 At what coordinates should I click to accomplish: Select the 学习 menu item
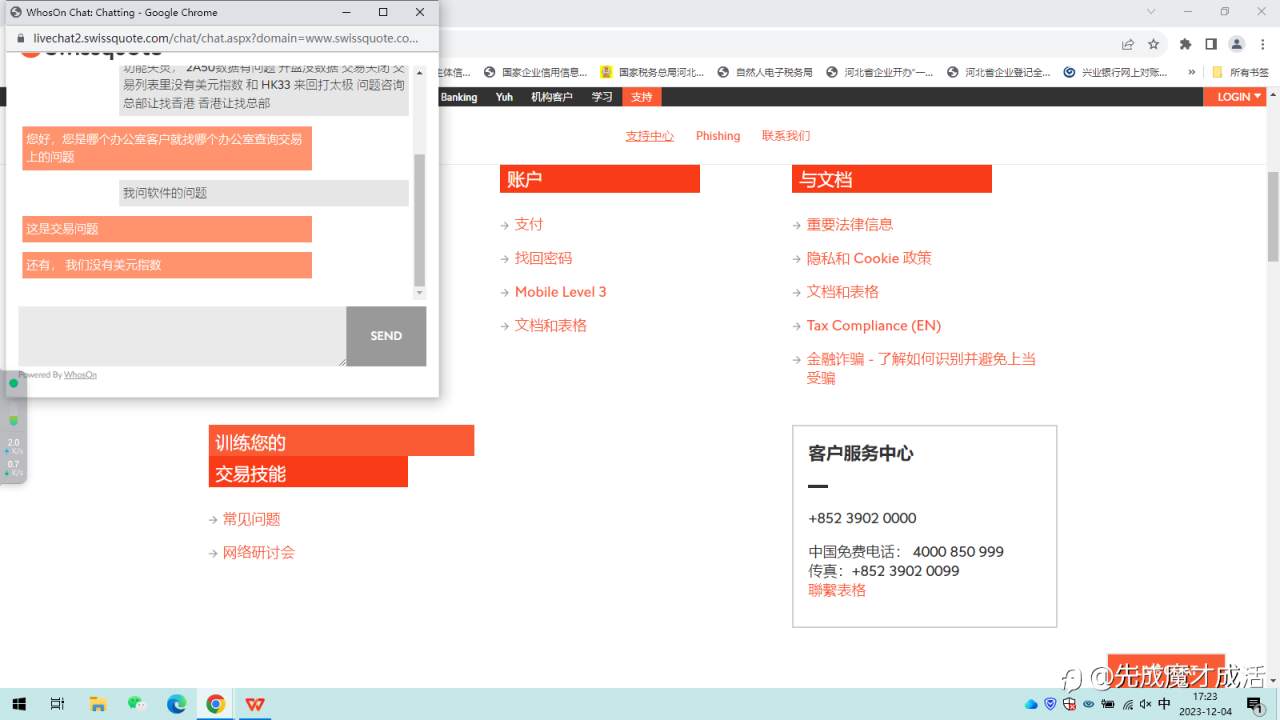click(x=602, y=97)
